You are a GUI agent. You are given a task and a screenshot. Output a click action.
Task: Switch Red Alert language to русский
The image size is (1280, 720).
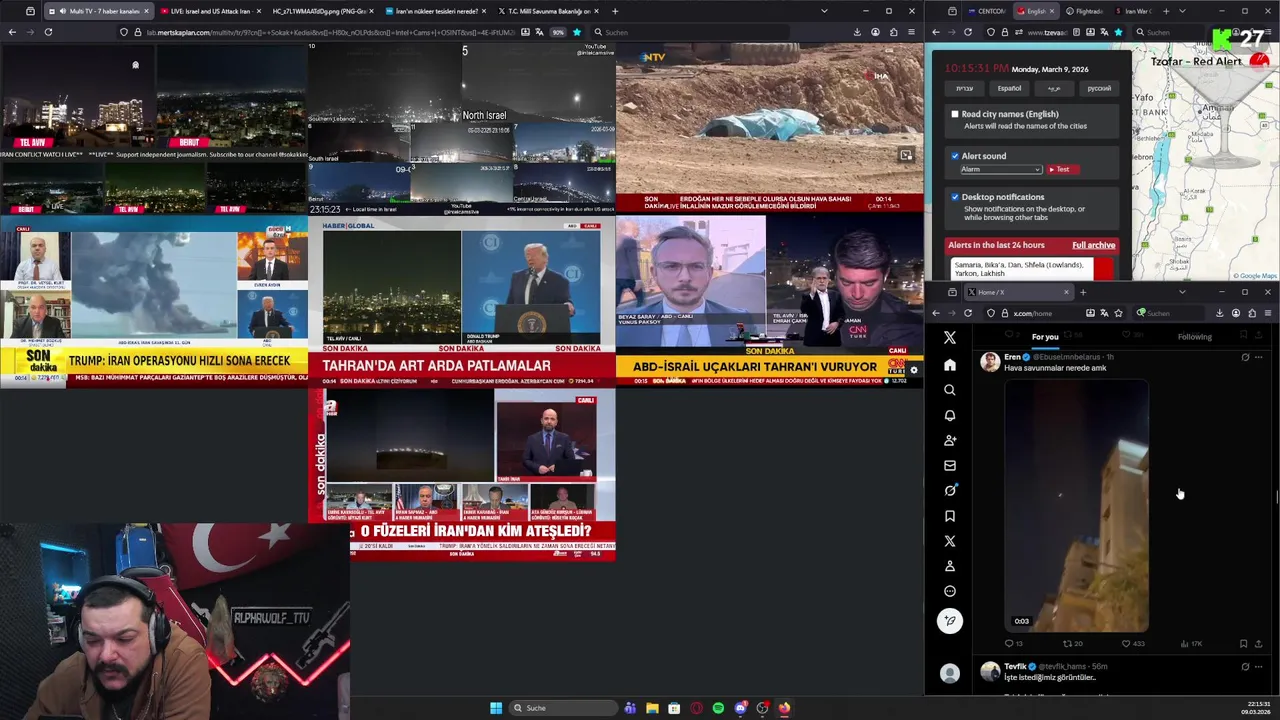coord(1098,88)
